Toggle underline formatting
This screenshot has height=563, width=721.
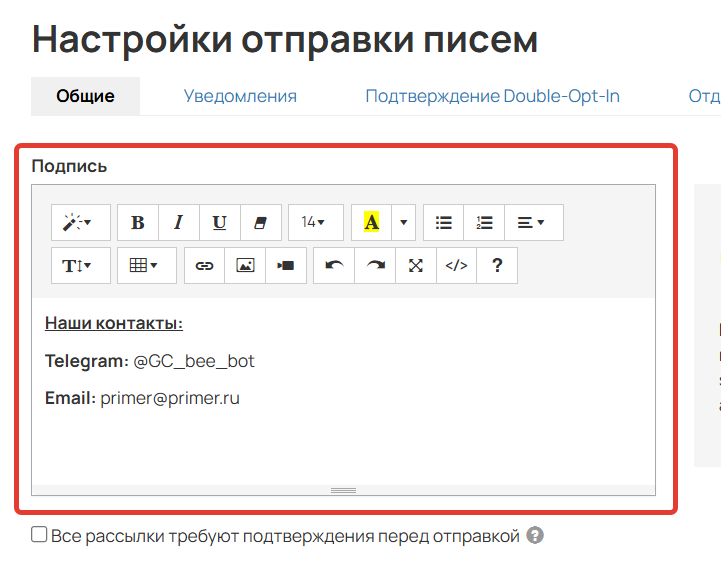(x=220, y=223)
